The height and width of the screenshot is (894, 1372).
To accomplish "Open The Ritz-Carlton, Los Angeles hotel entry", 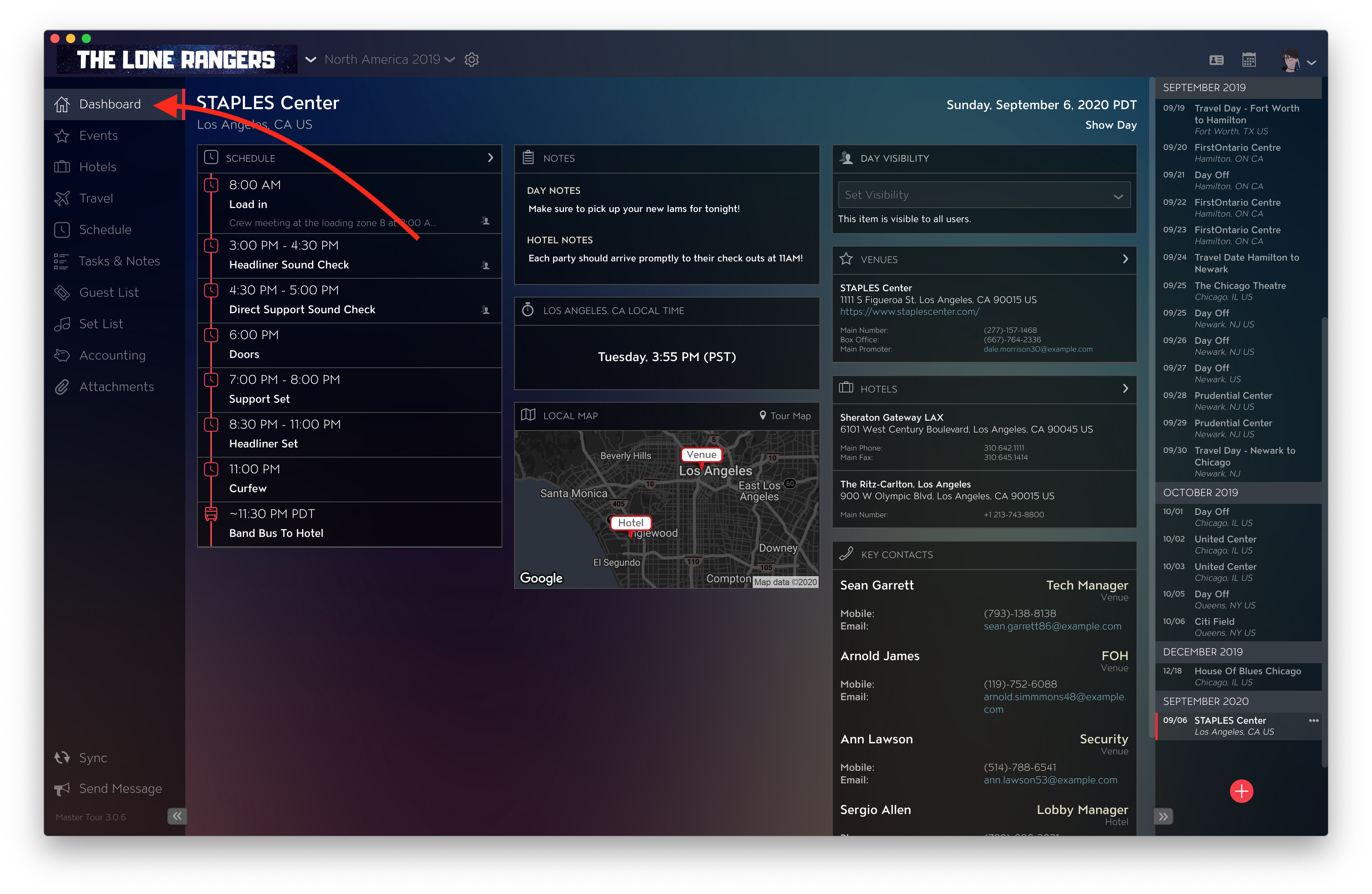I will coord(984,499).
